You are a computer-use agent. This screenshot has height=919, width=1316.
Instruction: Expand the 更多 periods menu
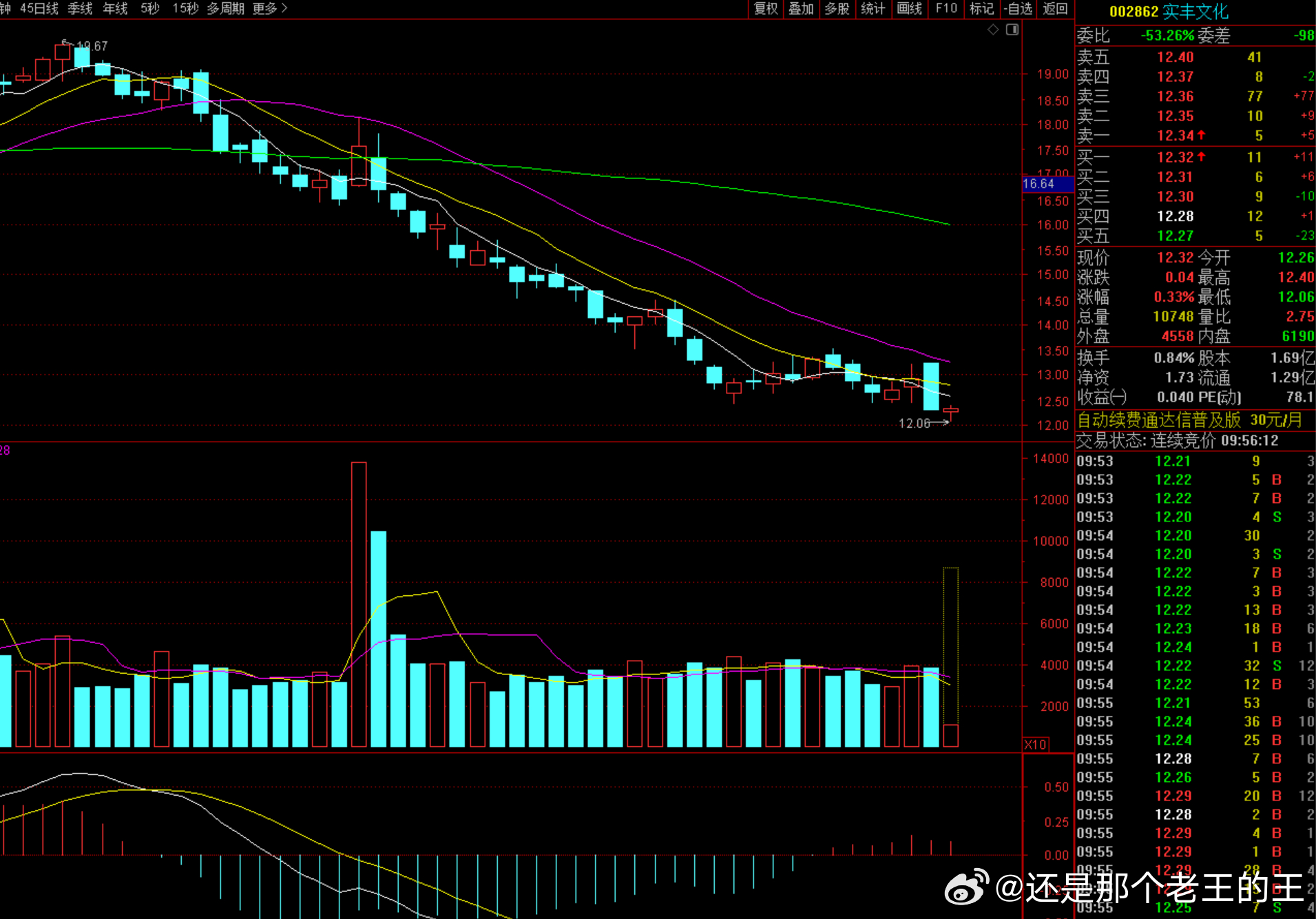[x=270, y=8]
